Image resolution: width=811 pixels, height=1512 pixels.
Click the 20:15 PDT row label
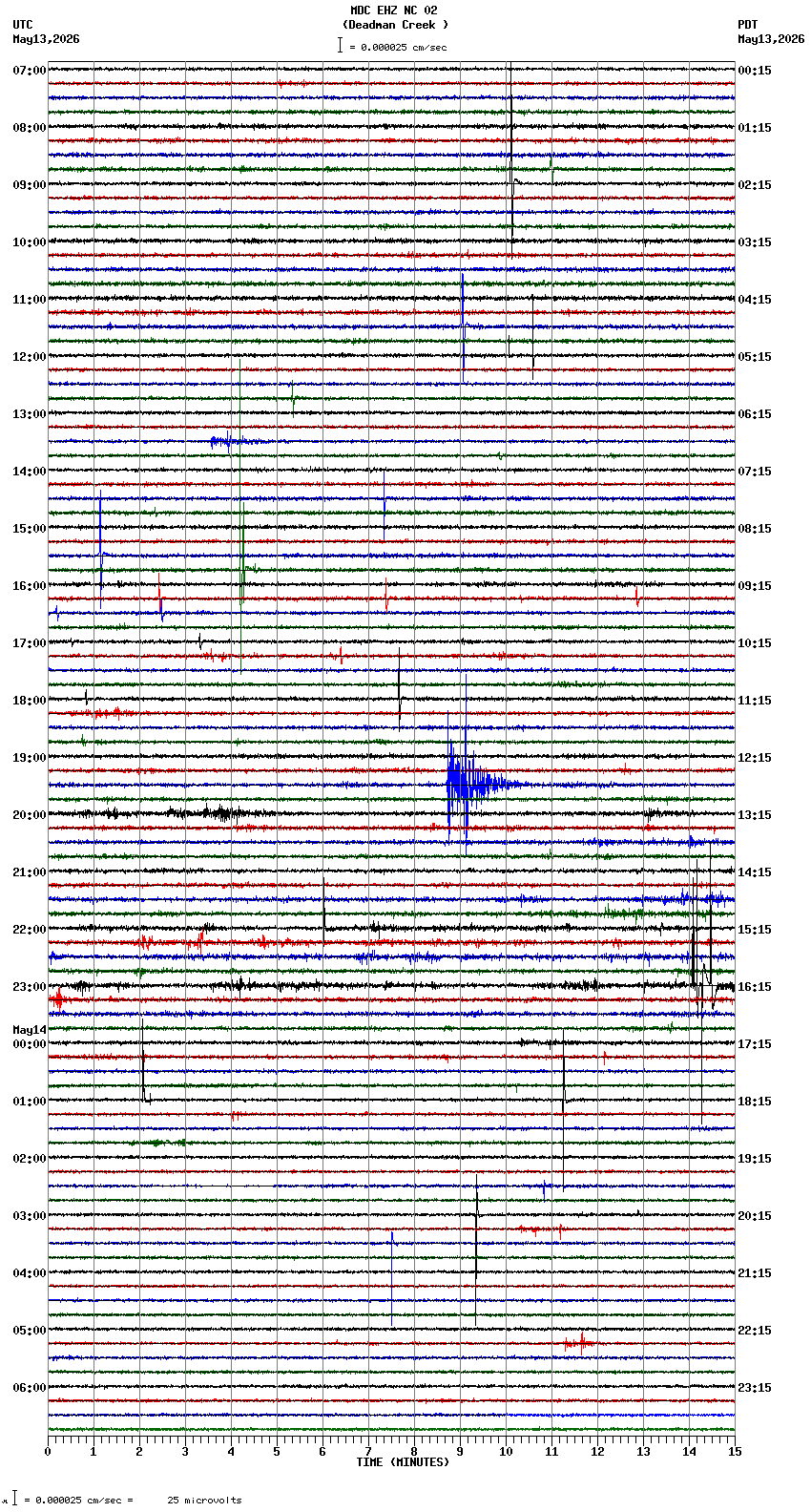[x=755, y=1216]
